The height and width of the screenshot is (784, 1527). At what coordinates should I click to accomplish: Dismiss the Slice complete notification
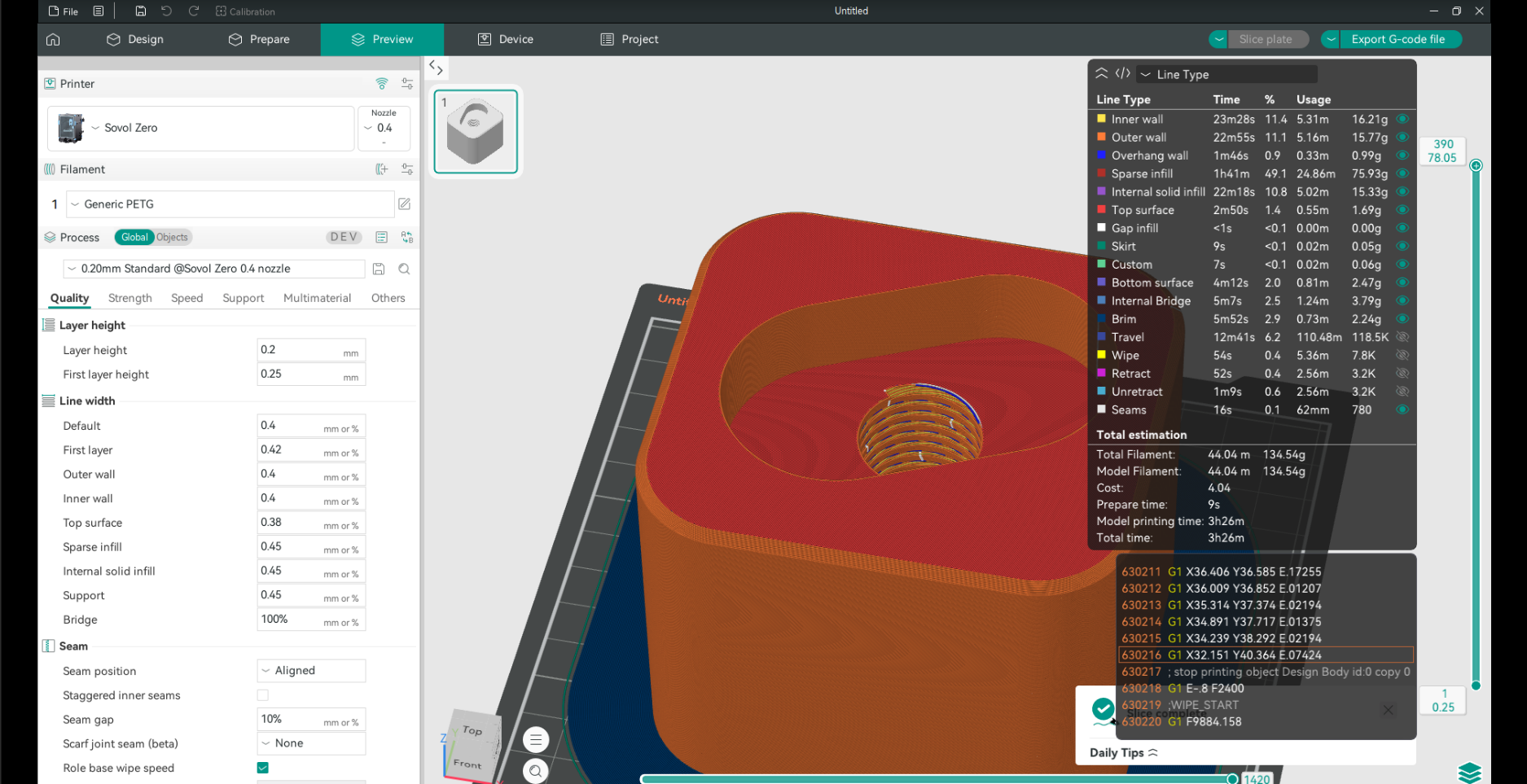click(x=1388, y=710)
